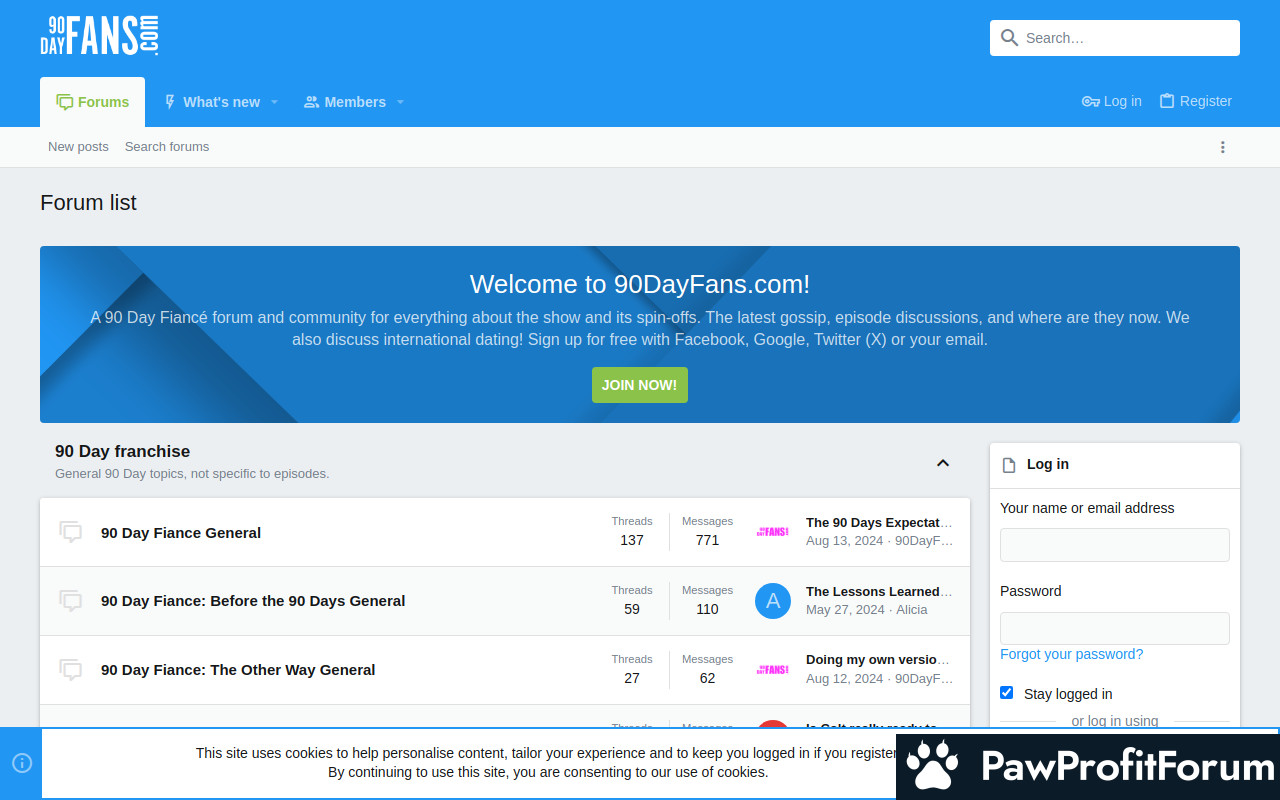Open the Search forums link
The height and width of the screenshot is (800, 1280).
167,147
